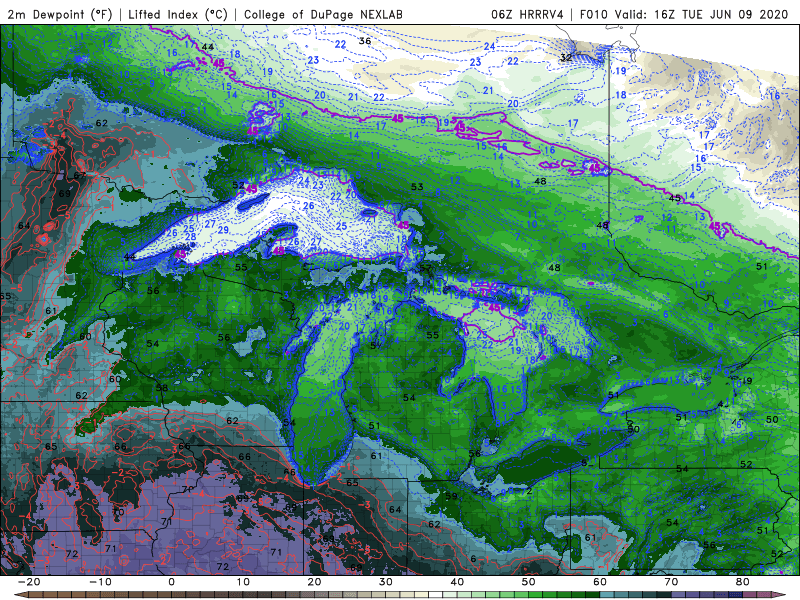800x600 pixels.
Task: Click 'Valid: 16Z TUE JUN 09 2020' timestamp
Action: point(702,14)
